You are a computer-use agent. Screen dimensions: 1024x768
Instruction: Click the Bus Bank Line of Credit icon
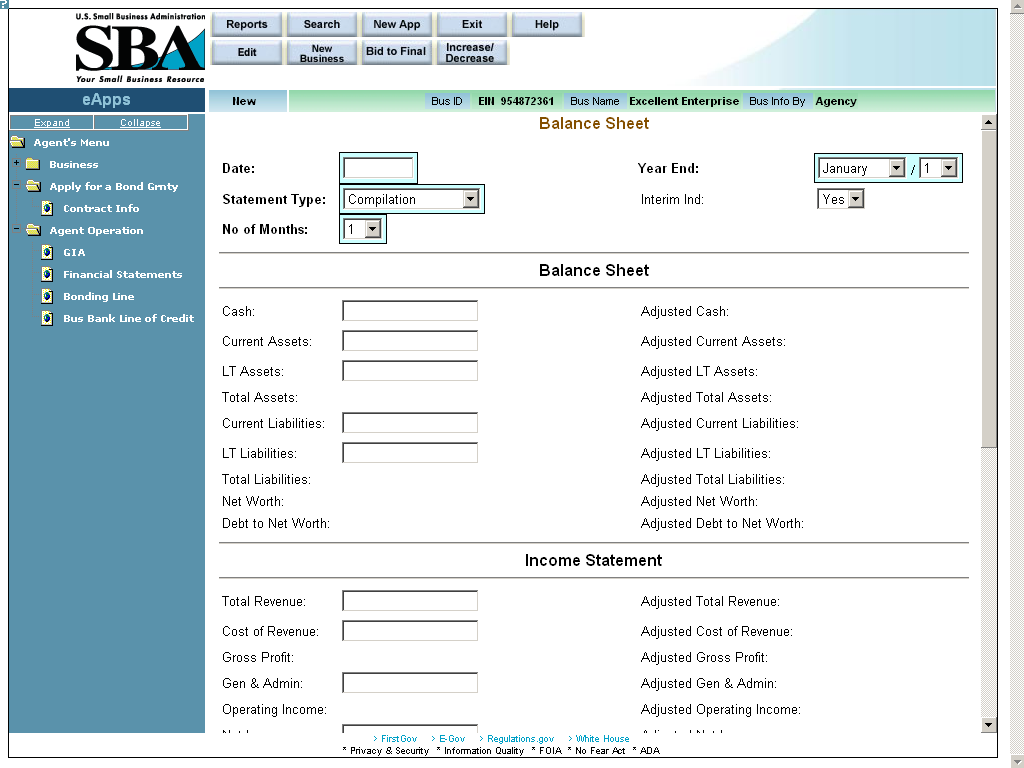pos(47,319)
